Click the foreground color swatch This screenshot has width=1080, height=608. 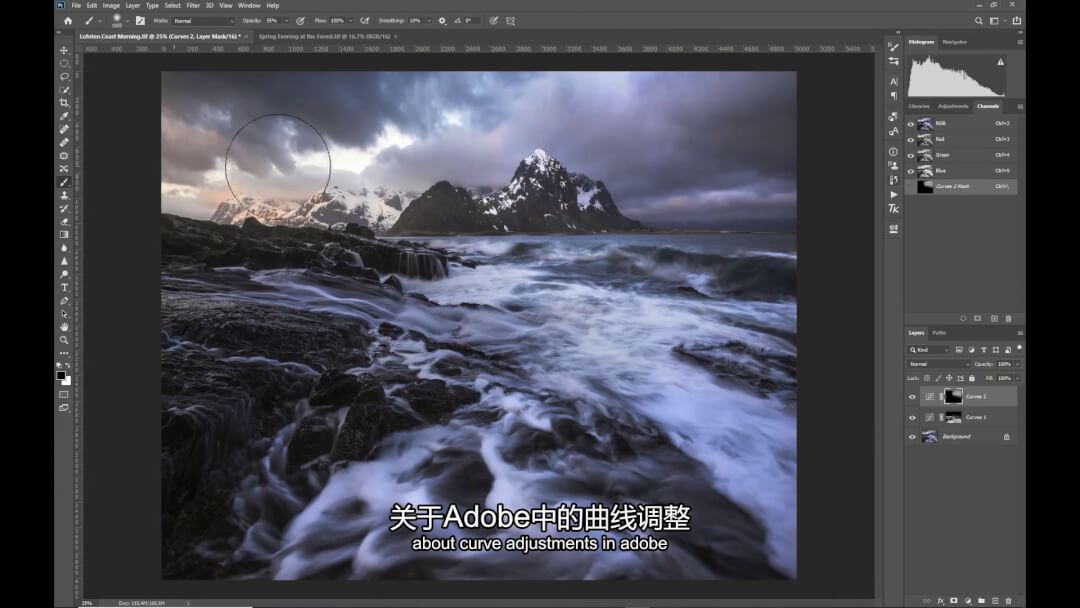[61, 376]
